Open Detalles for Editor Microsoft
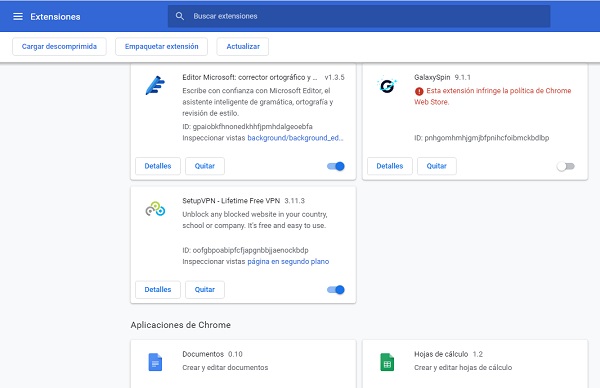 [x=158, y=166]
